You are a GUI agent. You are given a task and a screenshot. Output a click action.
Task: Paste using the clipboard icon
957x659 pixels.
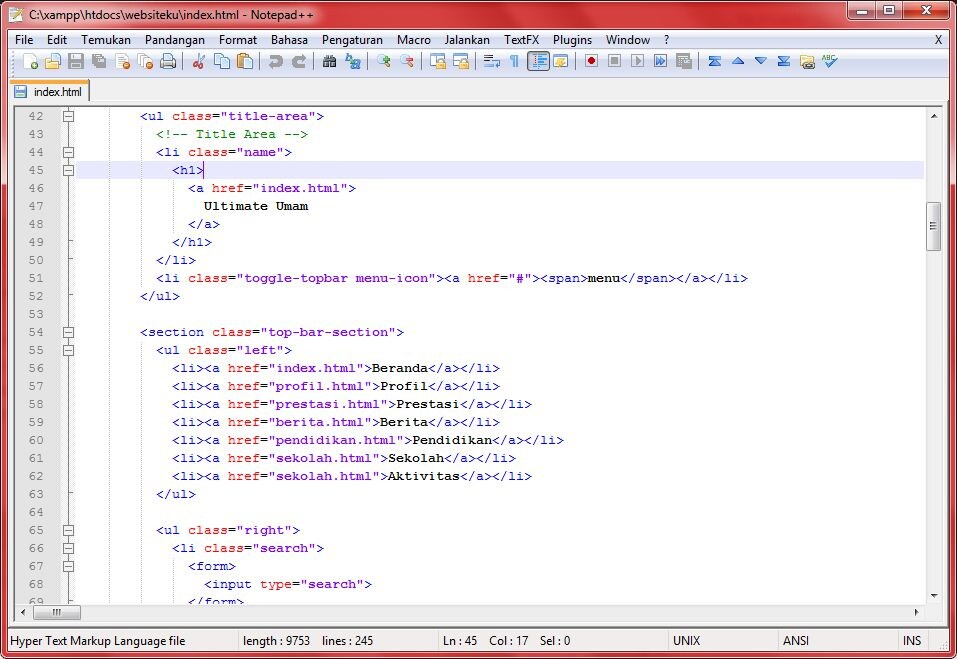point(245,61)
